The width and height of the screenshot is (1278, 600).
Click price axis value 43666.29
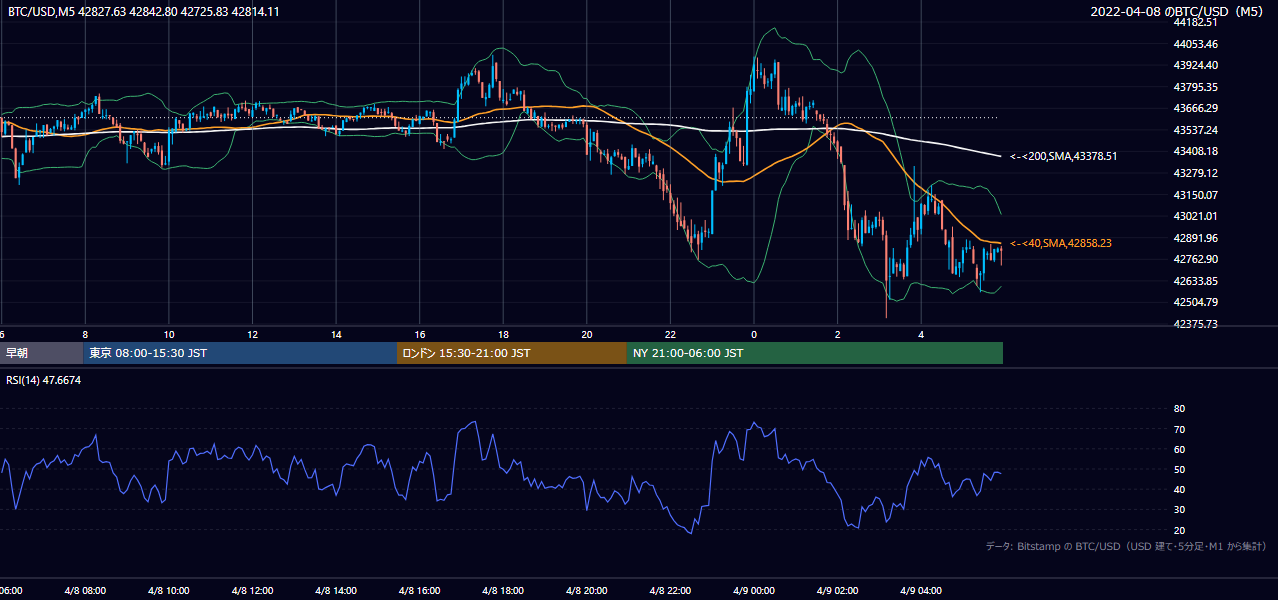[1195, 108]
